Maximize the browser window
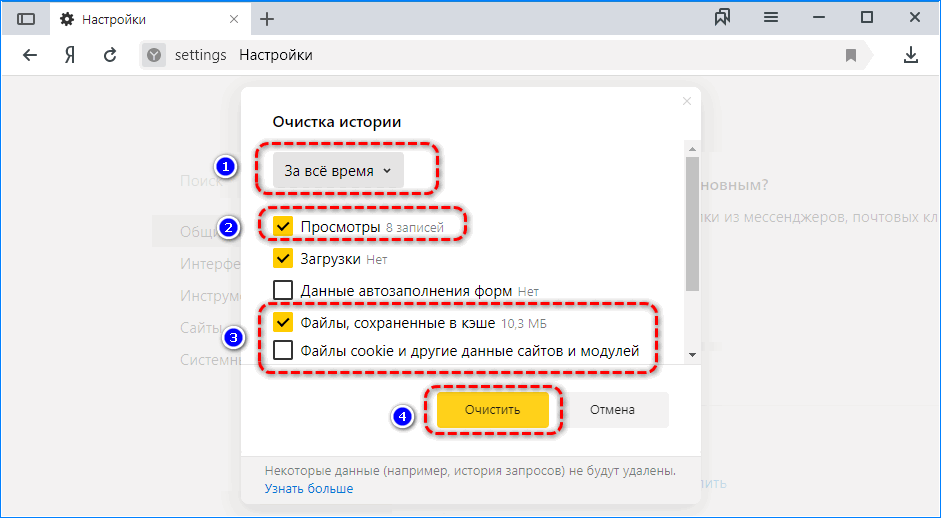 coord(867,18)
